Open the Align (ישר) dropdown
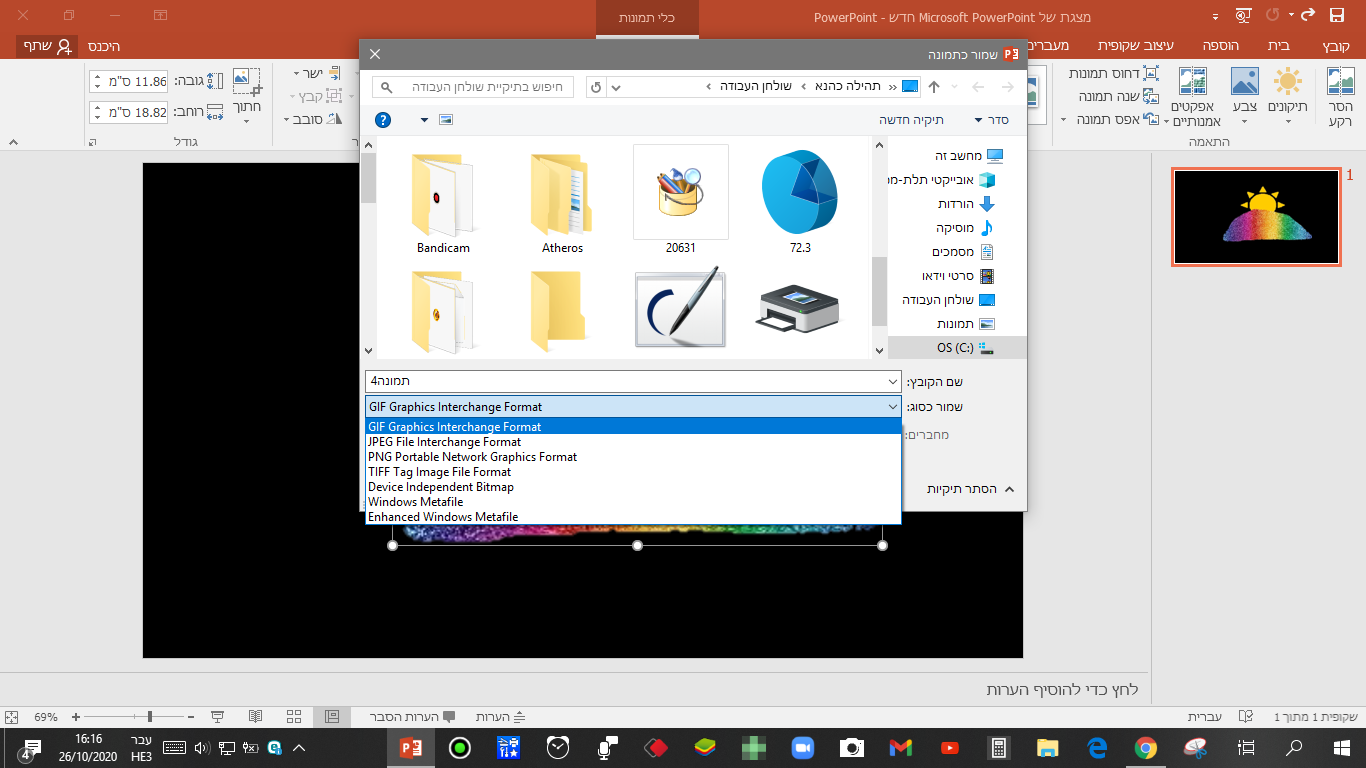Viewport: 1366px width, 768px height. point(319,73)
